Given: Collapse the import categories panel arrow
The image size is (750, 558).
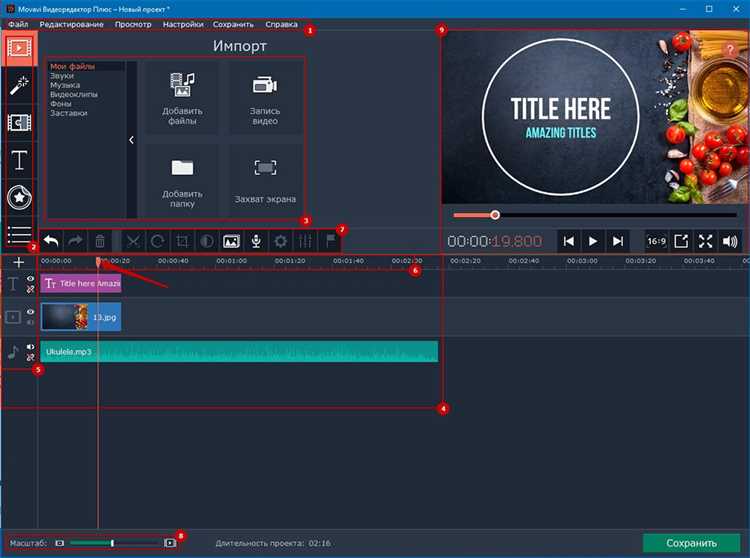Looking at the screenshot, I should (x=131, y=141).
